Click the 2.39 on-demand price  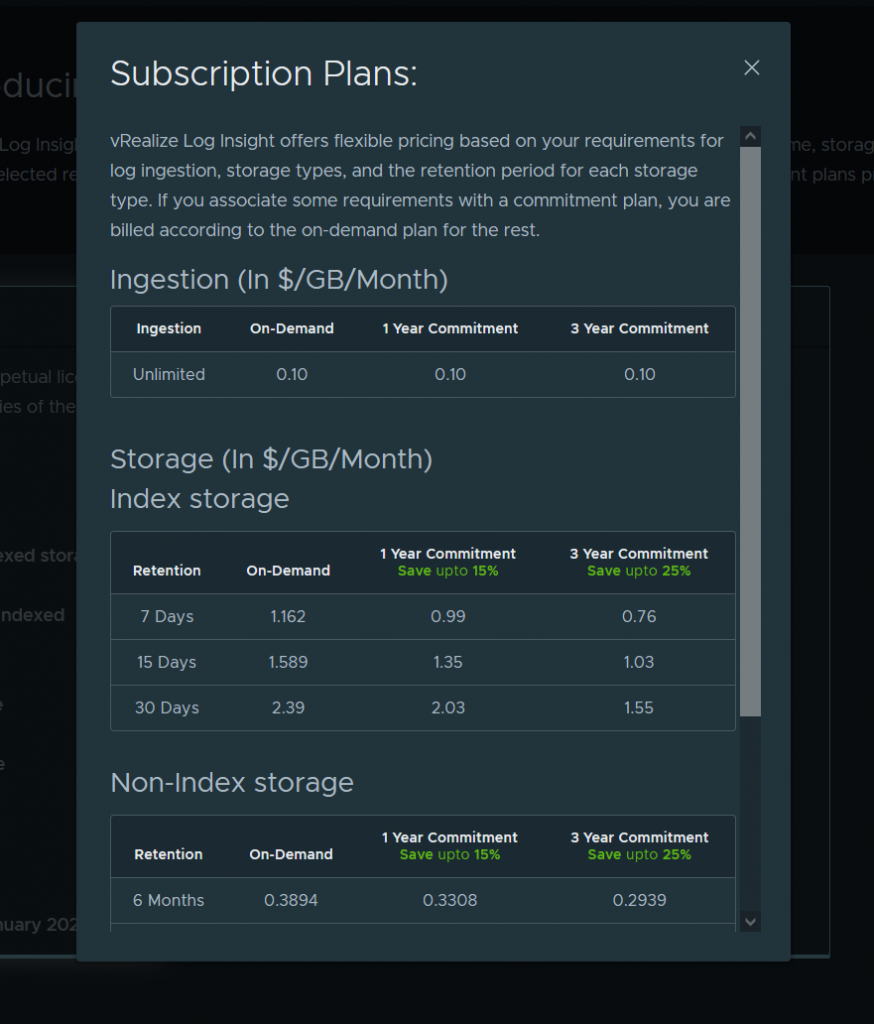[288, 707]
